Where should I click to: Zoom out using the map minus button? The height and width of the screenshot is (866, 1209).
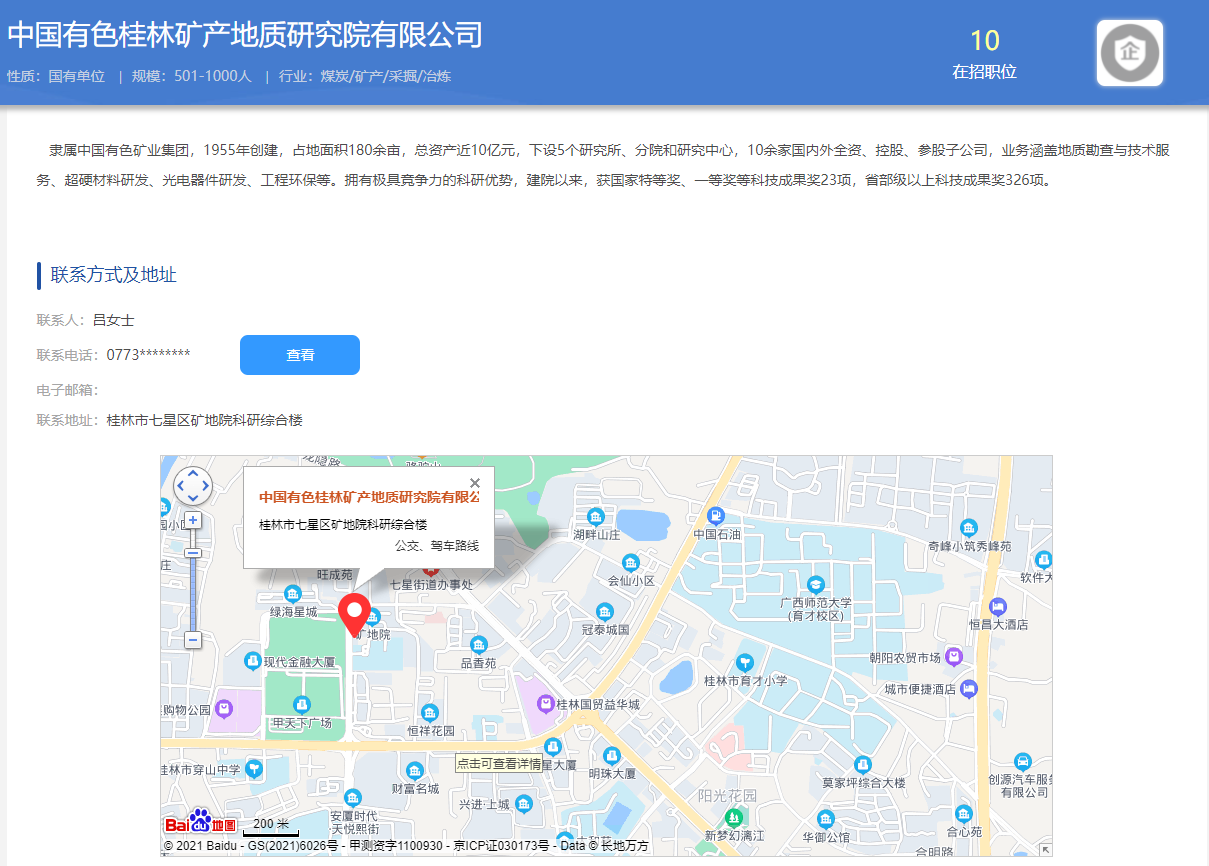193,639
